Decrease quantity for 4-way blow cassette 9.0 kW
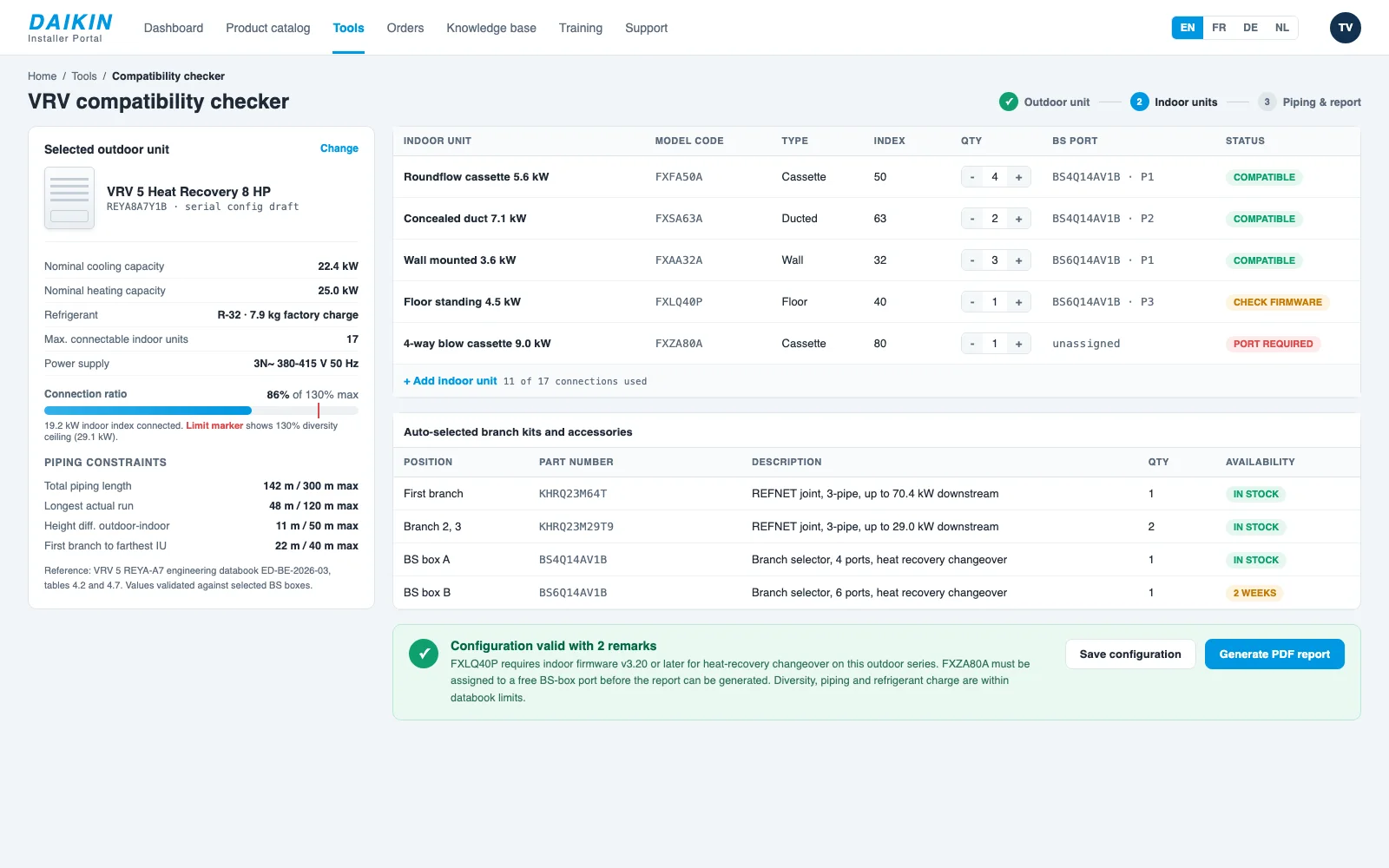This screenshot has height=868, width=1389. point(972,344)
